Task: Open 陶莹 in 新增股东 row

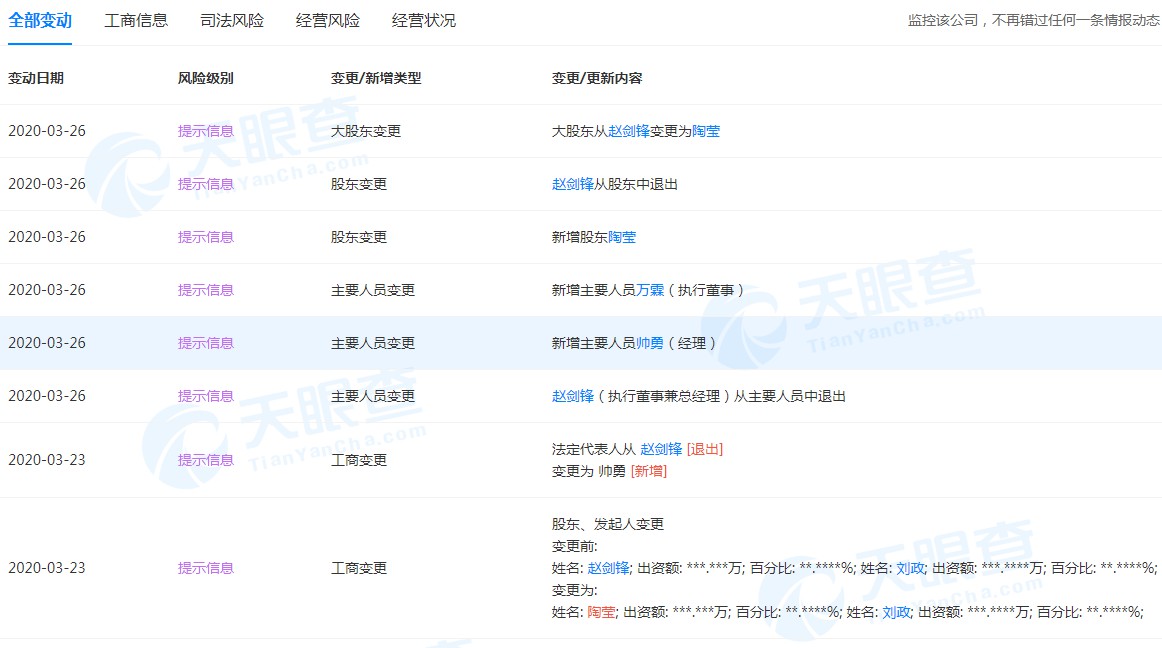Action: pos(622,237)
